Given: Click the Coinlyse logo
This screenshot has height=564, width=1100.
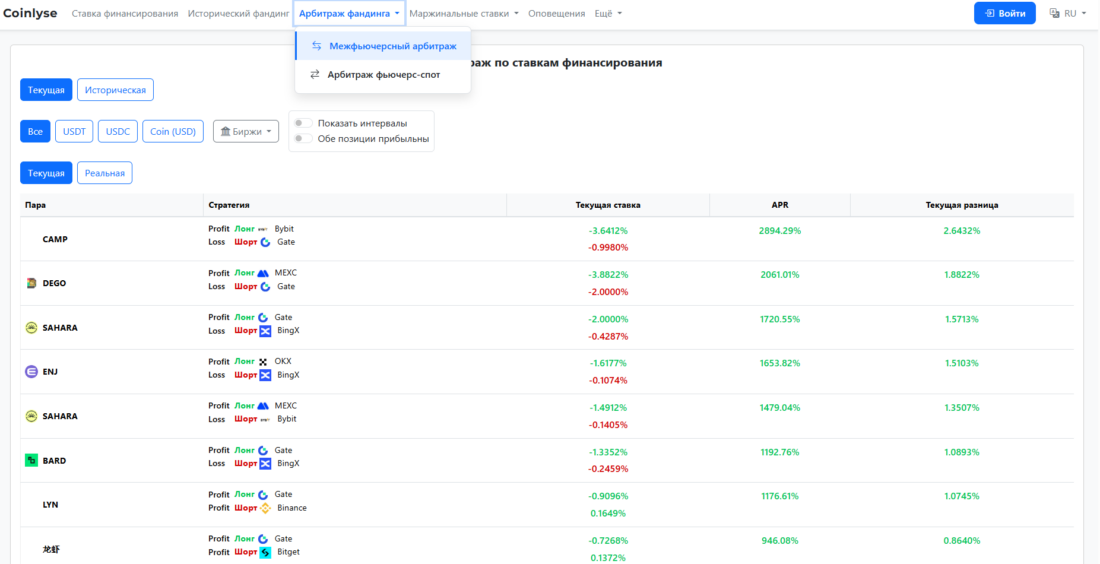Looking at the screenshot, I should coord(31,13).
